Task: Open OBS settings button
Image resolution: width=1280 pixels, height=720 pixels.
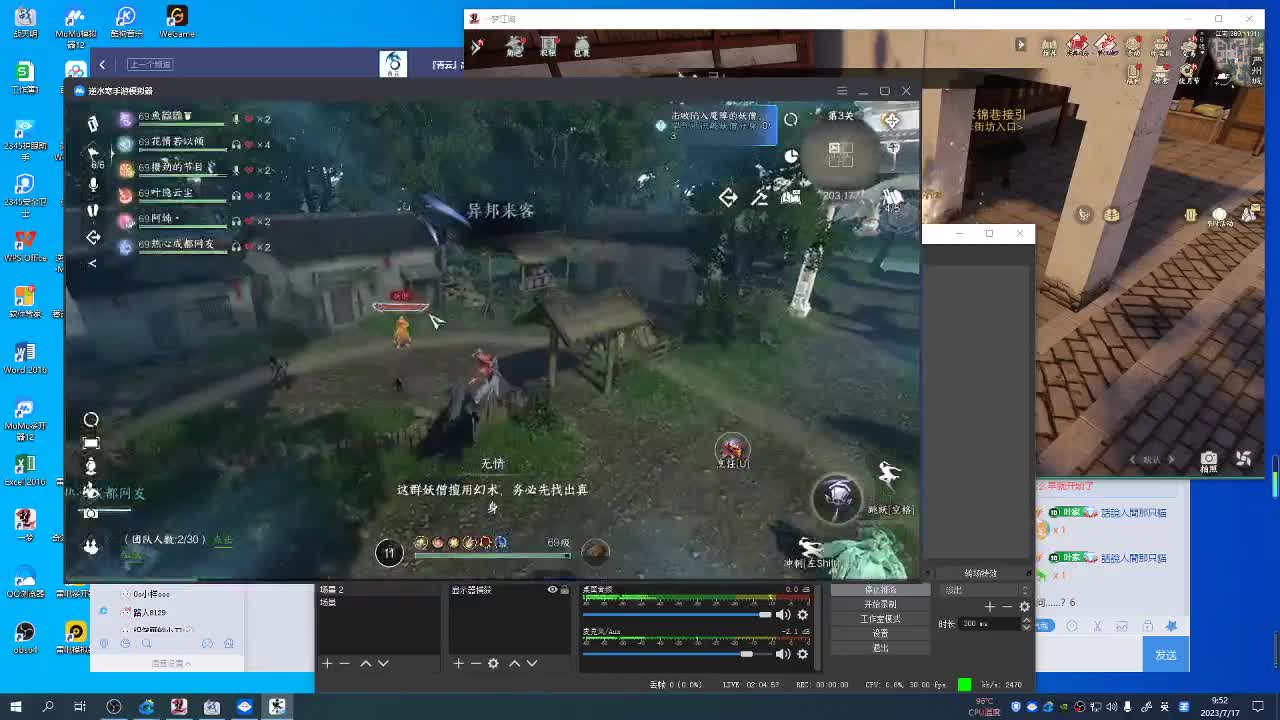Action: point(880,633)
